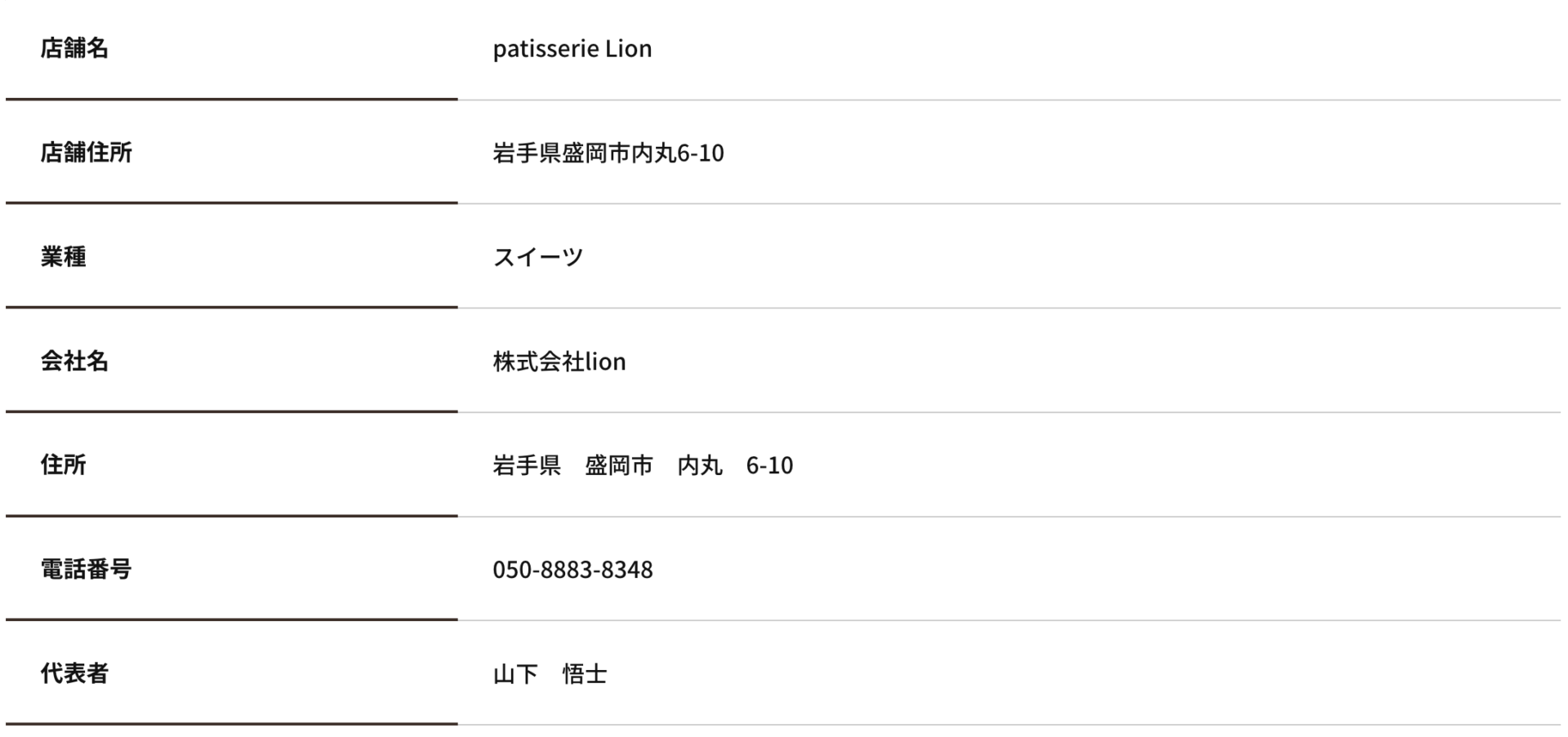Click the 6-10 number in 住所 row

(x=769, y=465)
